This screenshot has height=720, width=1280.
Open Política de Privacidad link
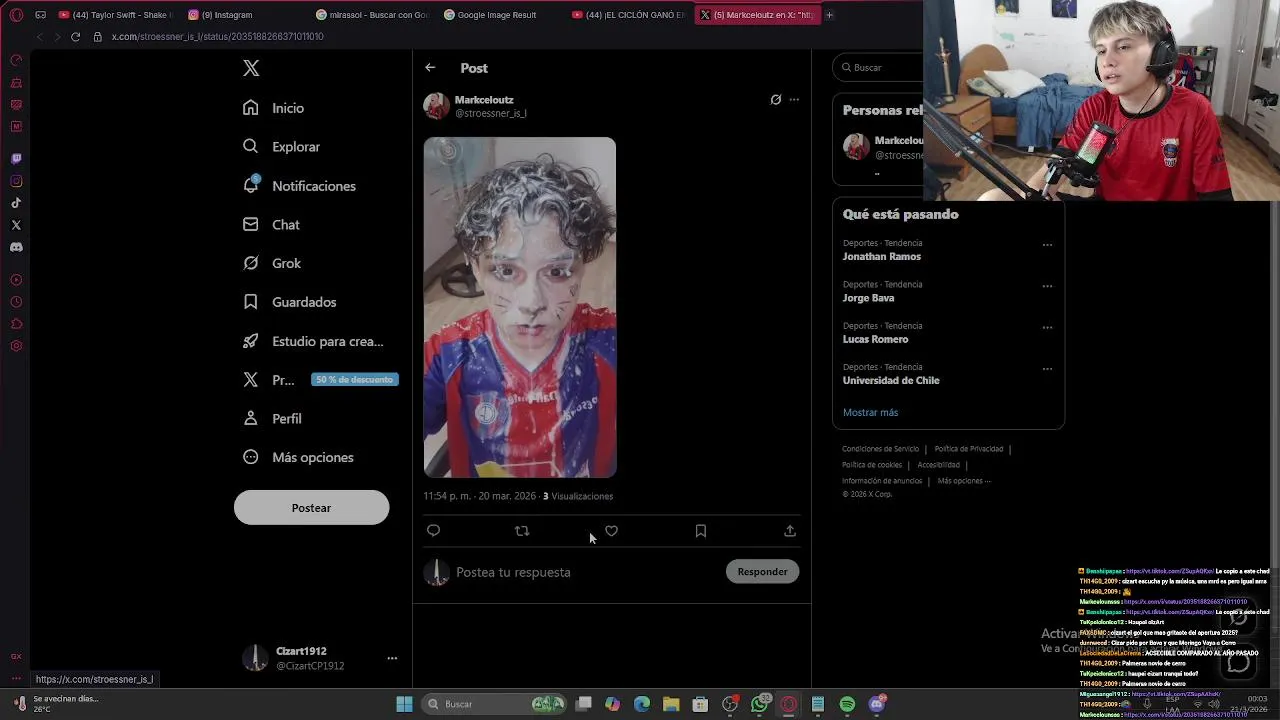tap(968, 449)
